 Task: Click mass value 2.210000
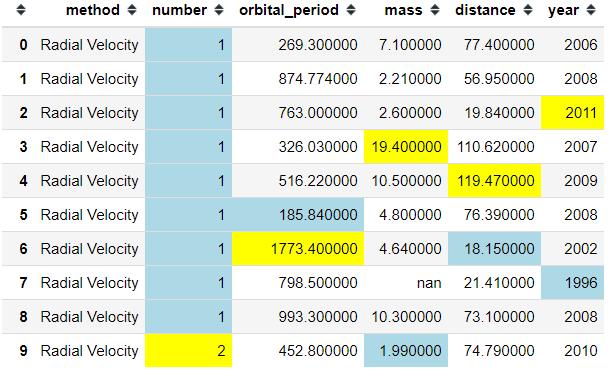coord(410,79)
